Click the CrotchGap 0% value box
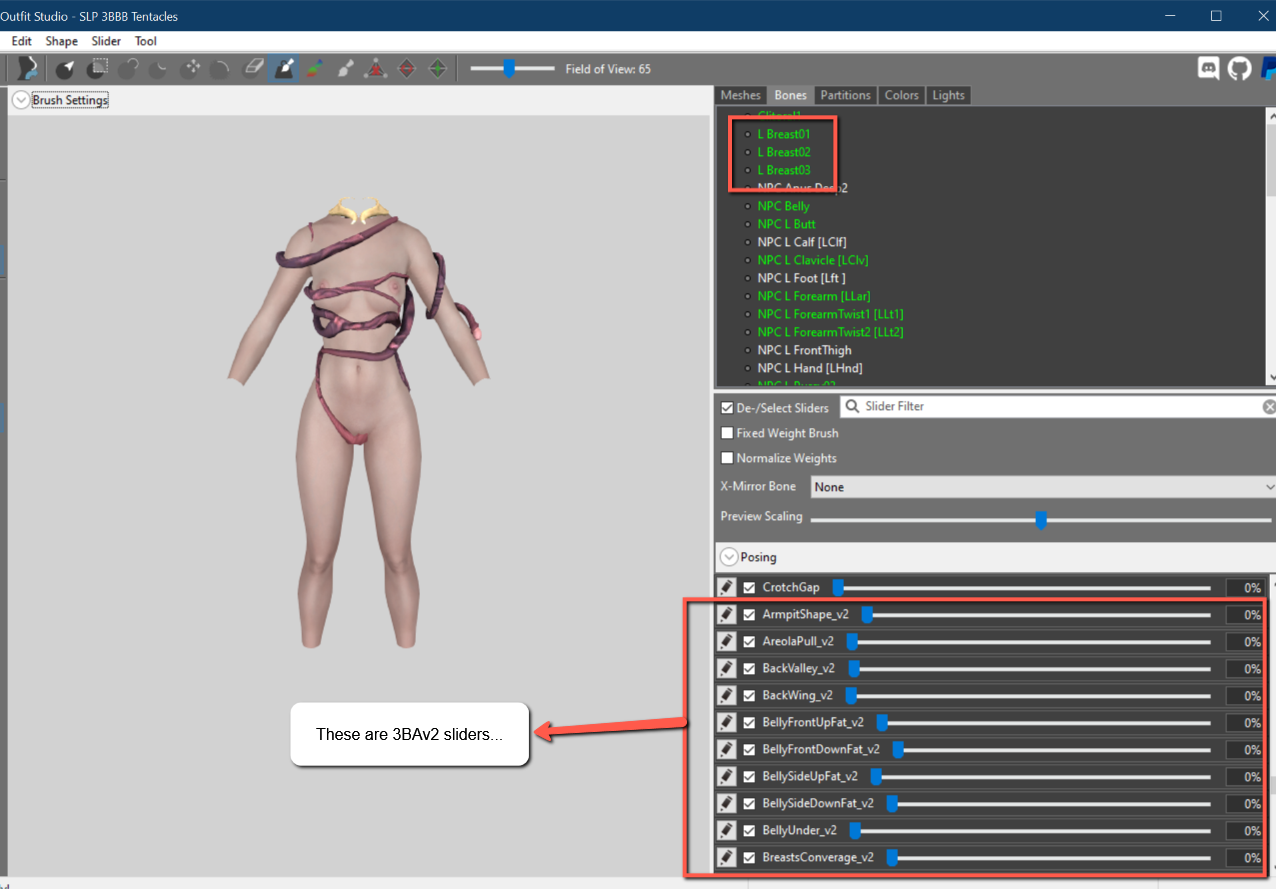Image resolution: width=1276 pixels, height=889 pixels. (1246, 588)
